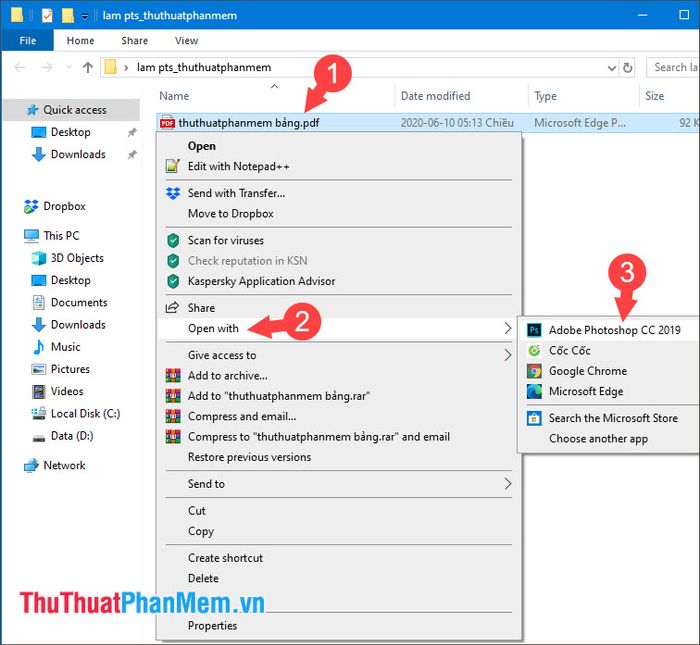Sort by the Size column header
Viewport: 700px width, 645px height.
[x=654, y=96]
